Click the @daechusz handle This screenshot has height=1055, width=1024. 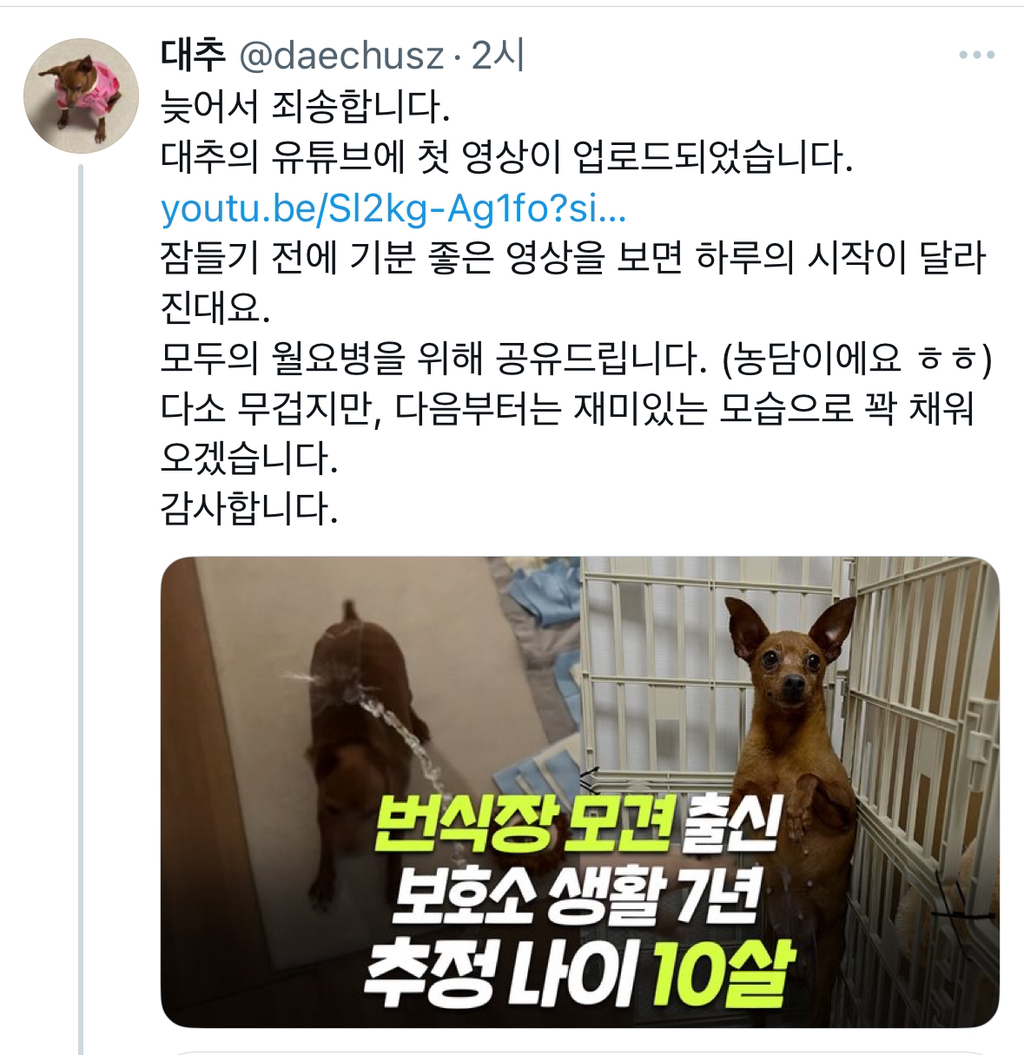(342, 56)
